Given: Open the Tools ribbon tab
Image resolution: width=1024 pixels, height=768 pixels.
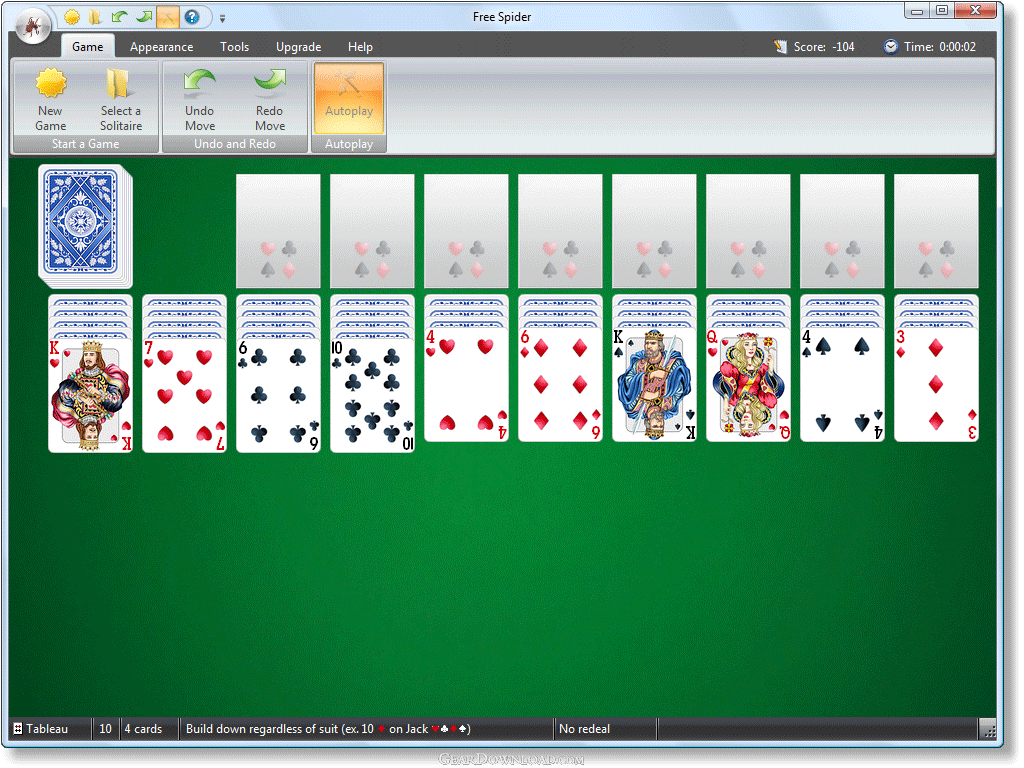Looking at the screenshot, I should (234, 46).
